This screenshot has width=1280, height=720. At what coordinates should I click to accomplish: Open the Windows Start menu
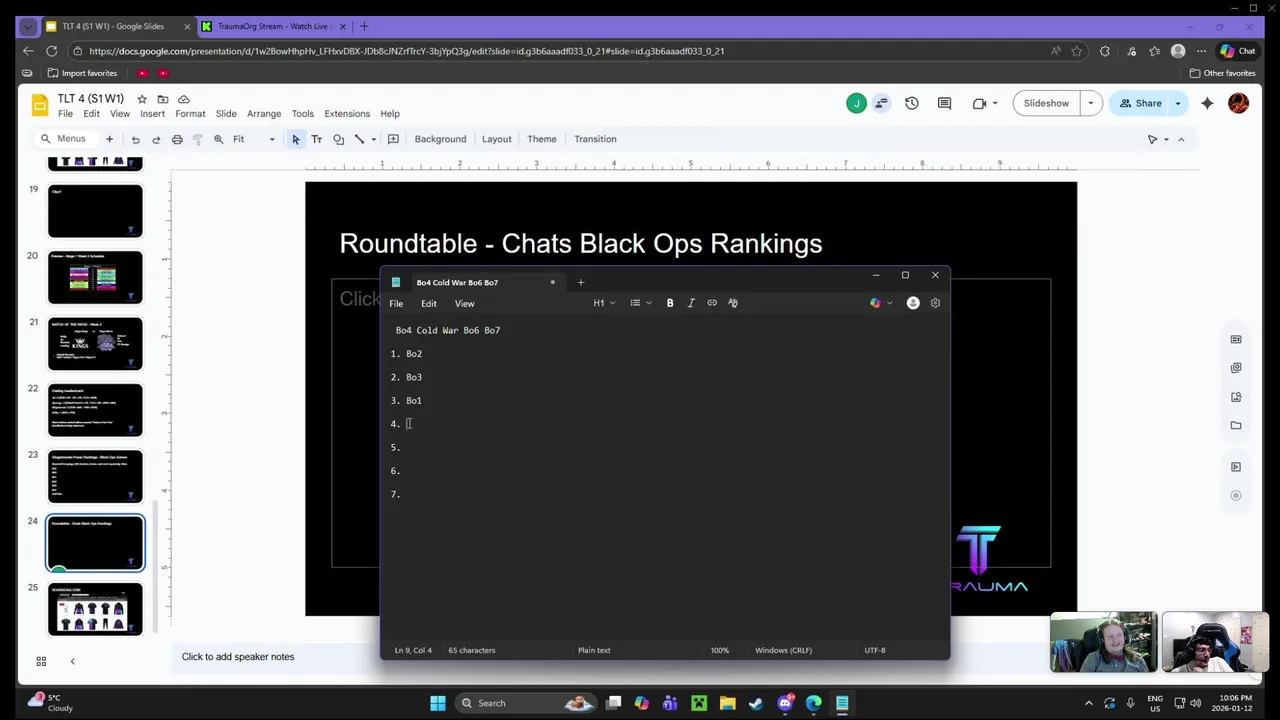(x=438, y=703)
